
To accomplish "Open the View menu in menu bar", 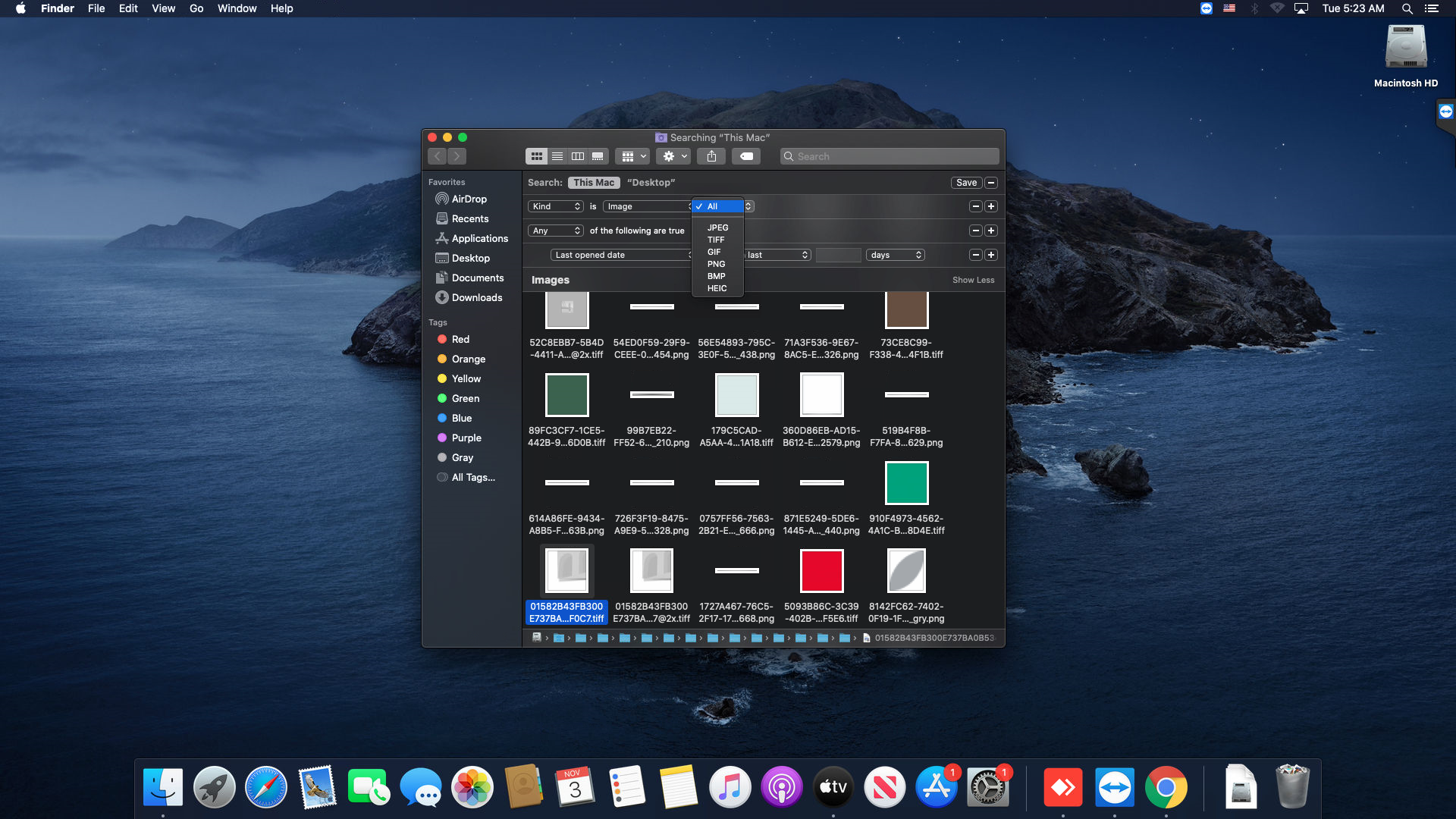I will 163,8.
